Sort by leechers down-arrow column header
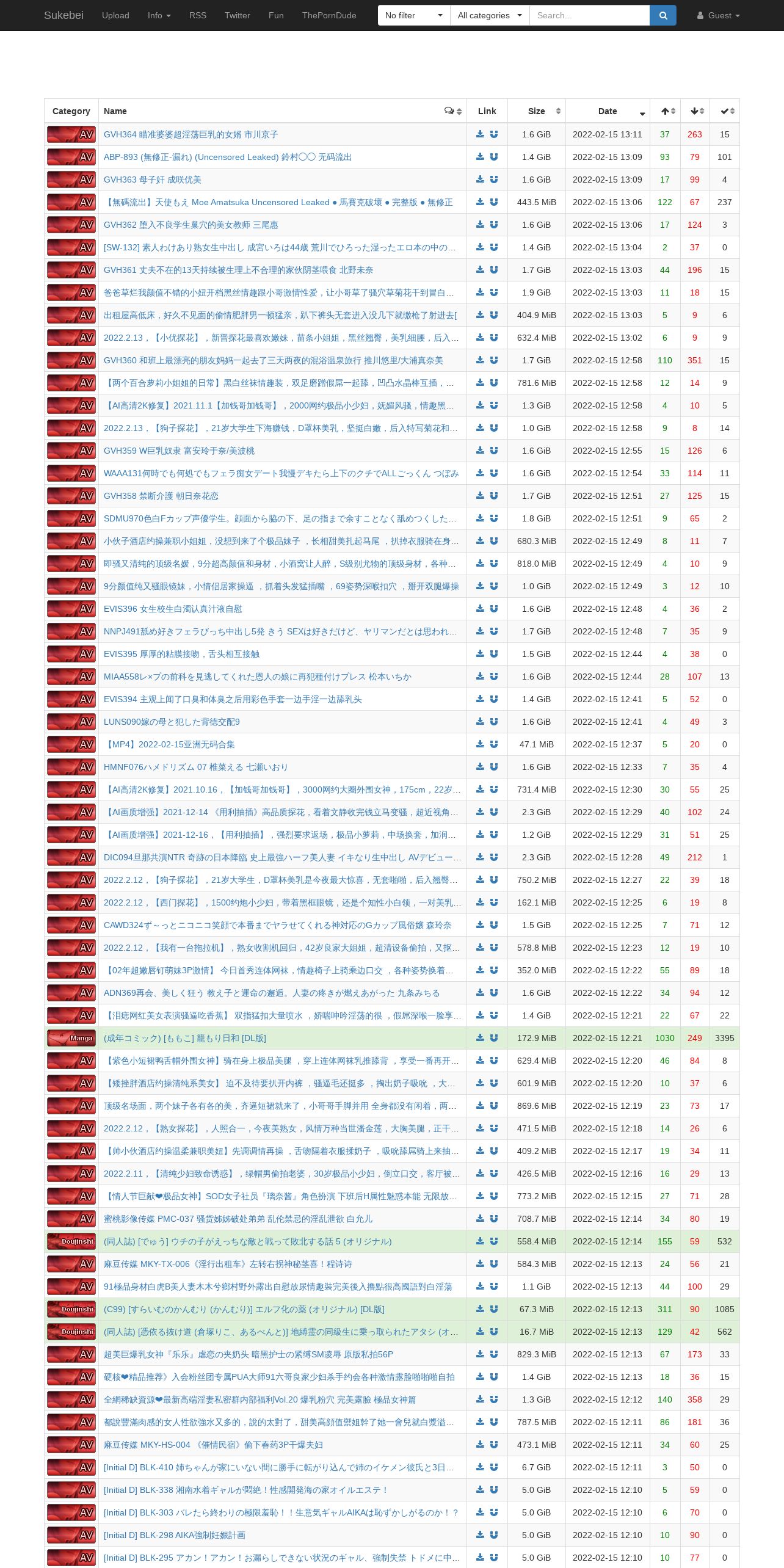This screenshot has width=784, height=1568. point(695,111)
